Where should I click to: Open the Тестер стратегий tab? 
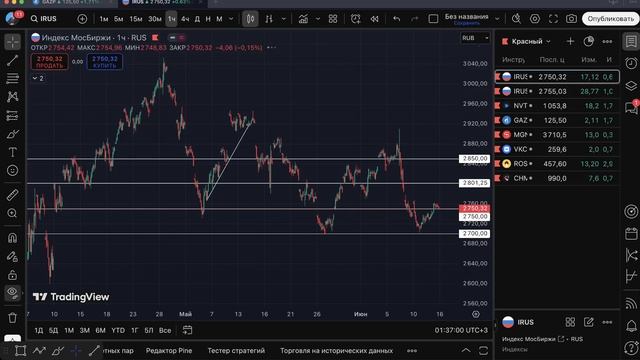(236, 351)
